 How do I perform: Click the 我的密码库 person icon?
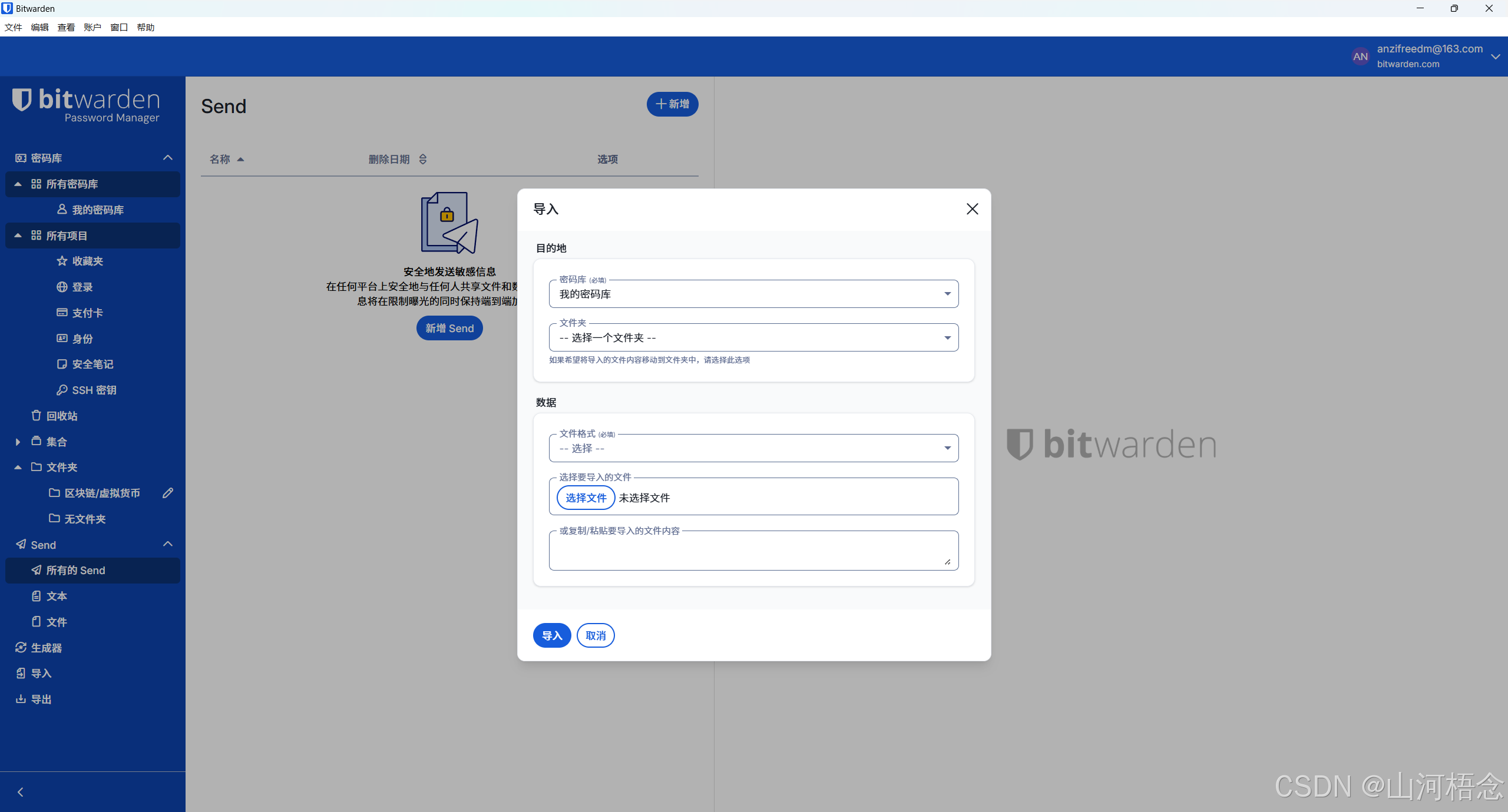[62, 210]
